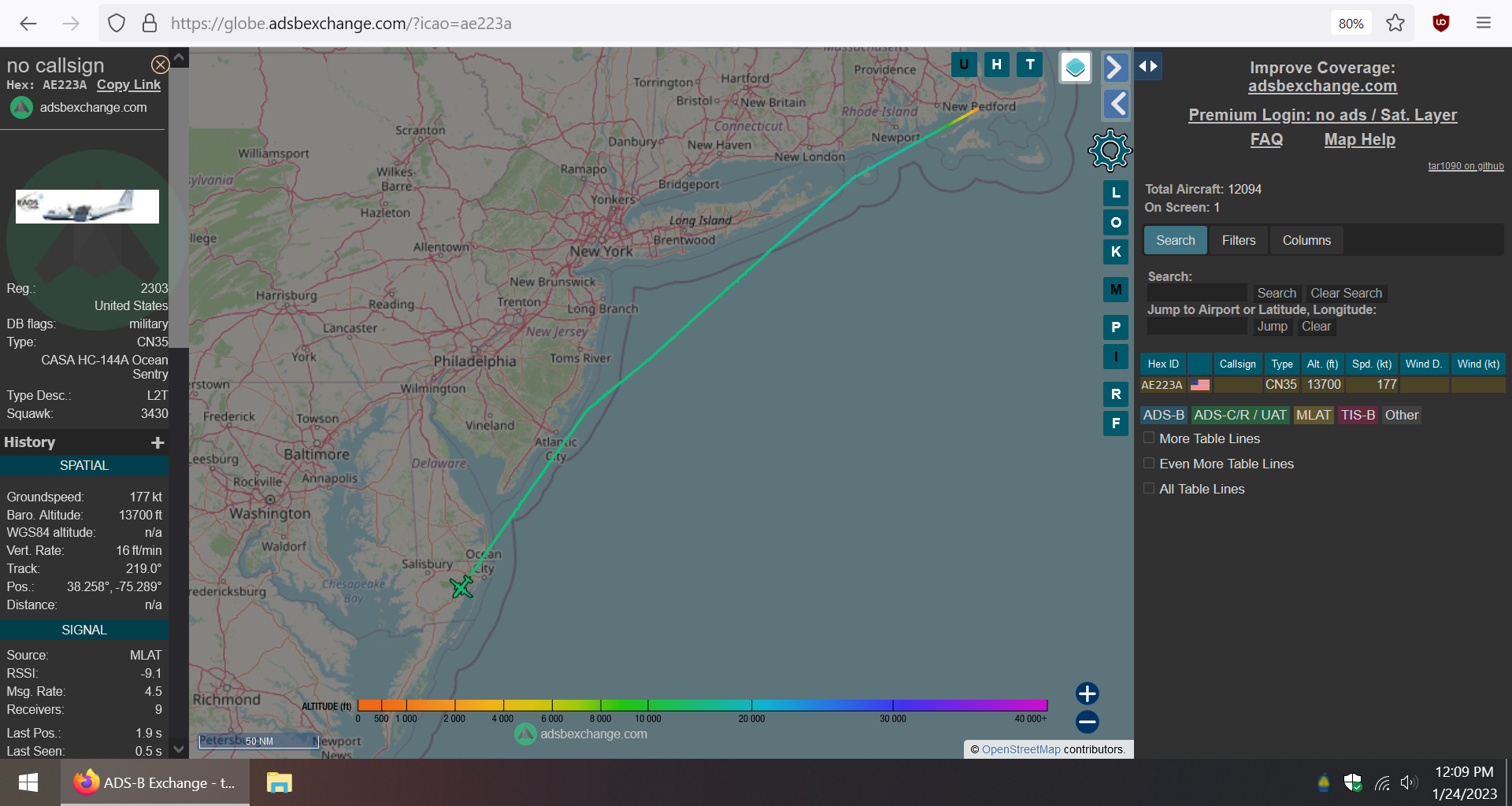Open the adsbexchange.com coverage link
Viewport: 1512px width, 806px height.
[1322, 87]
